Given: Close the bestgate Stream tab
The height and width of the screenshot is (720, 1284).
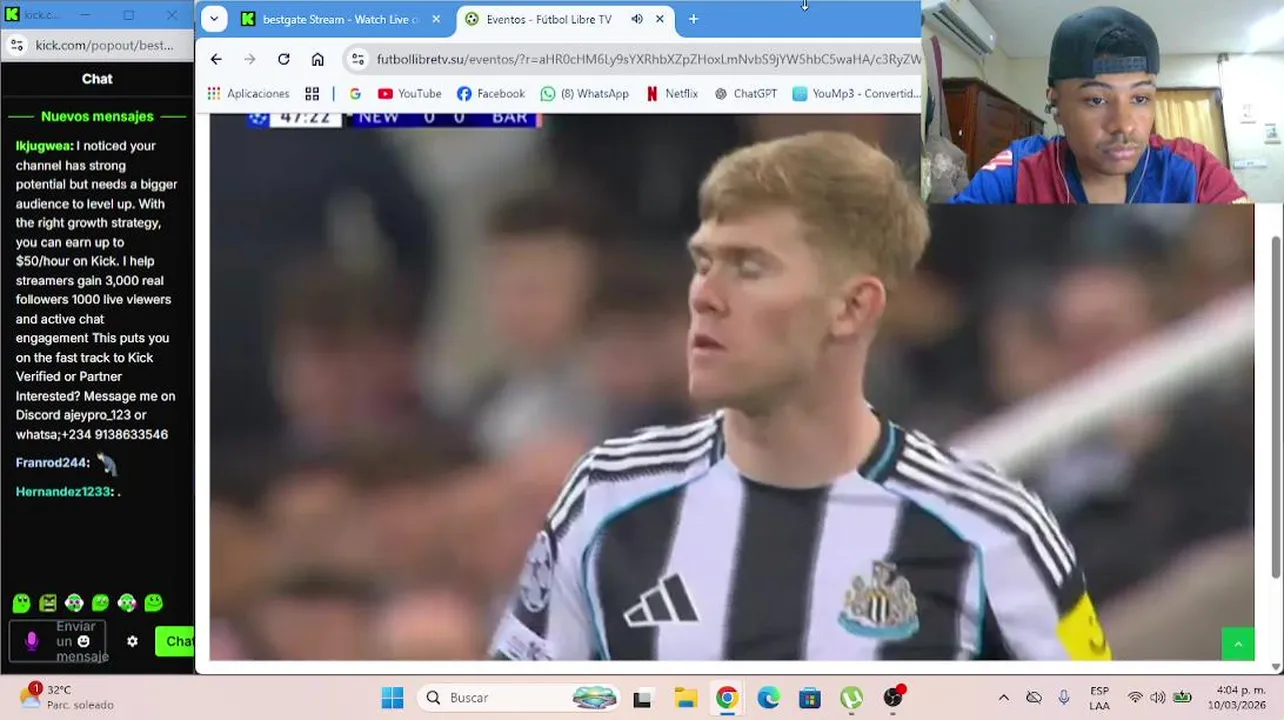Looking at the screenshot, I should click(x=436, y=19).
